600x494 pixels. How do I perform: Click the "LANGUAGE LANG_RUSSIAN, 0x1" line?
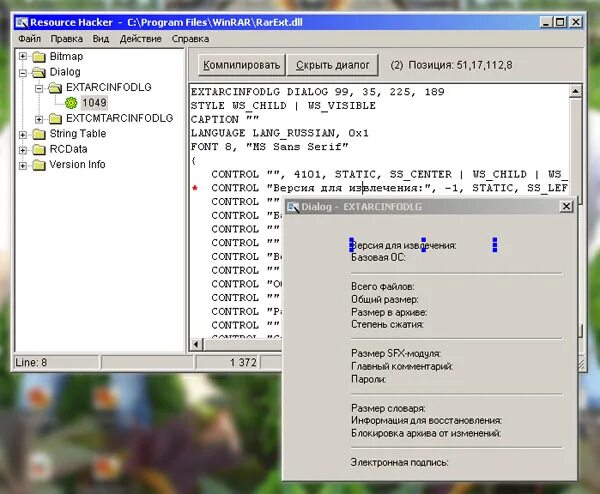280,133
